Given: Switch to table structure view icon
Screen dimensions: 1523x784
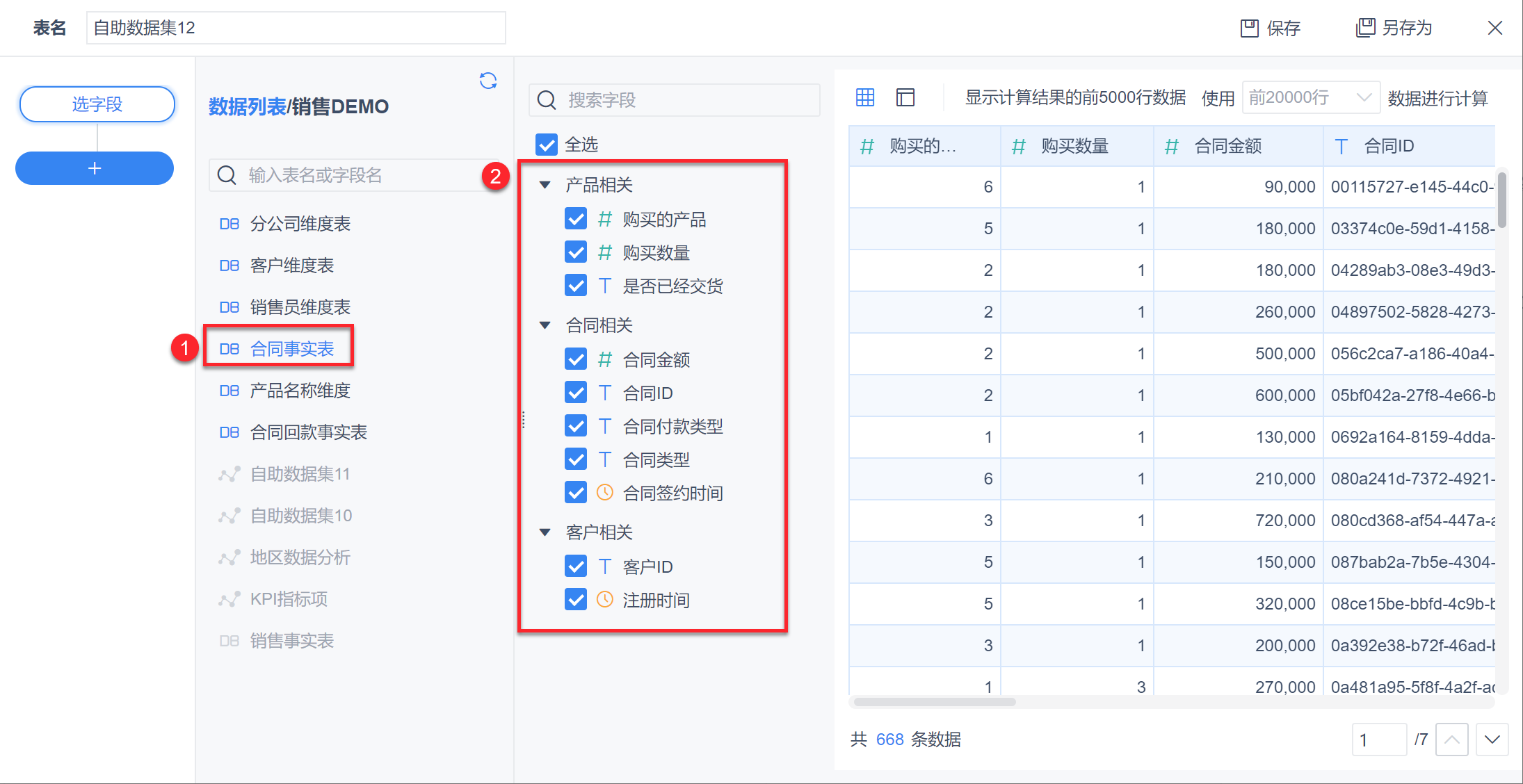Looking at the screenshot, I should point(905,97).
